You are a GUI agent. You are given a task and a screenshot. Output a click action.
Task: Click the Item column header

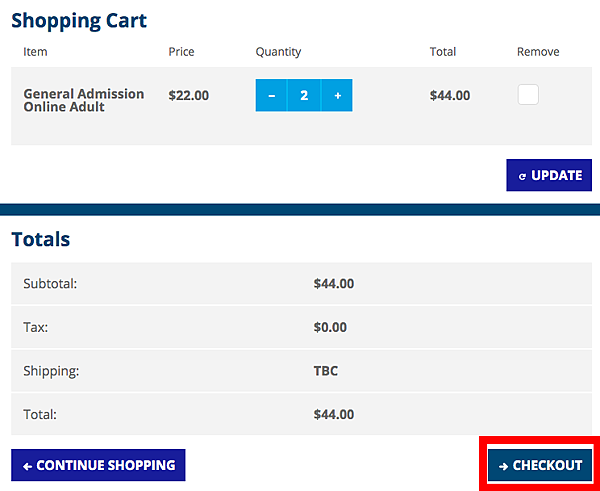click(x=35, y=52)
